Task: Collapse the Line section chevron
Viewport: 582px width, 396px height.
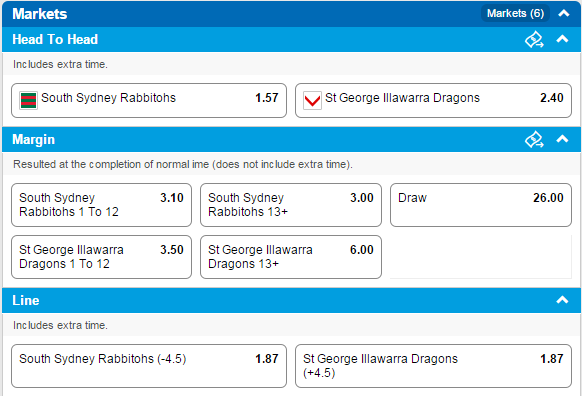Action: [x=562, y=300]
